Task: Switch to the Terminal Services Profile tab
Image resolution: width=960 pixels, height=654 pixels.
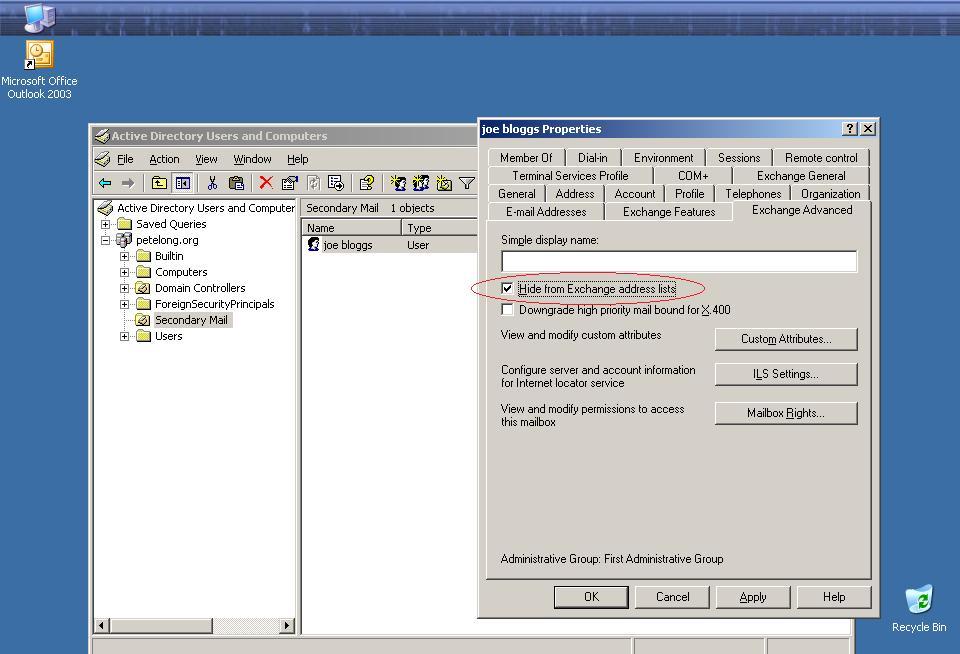Action: [571, 176]
